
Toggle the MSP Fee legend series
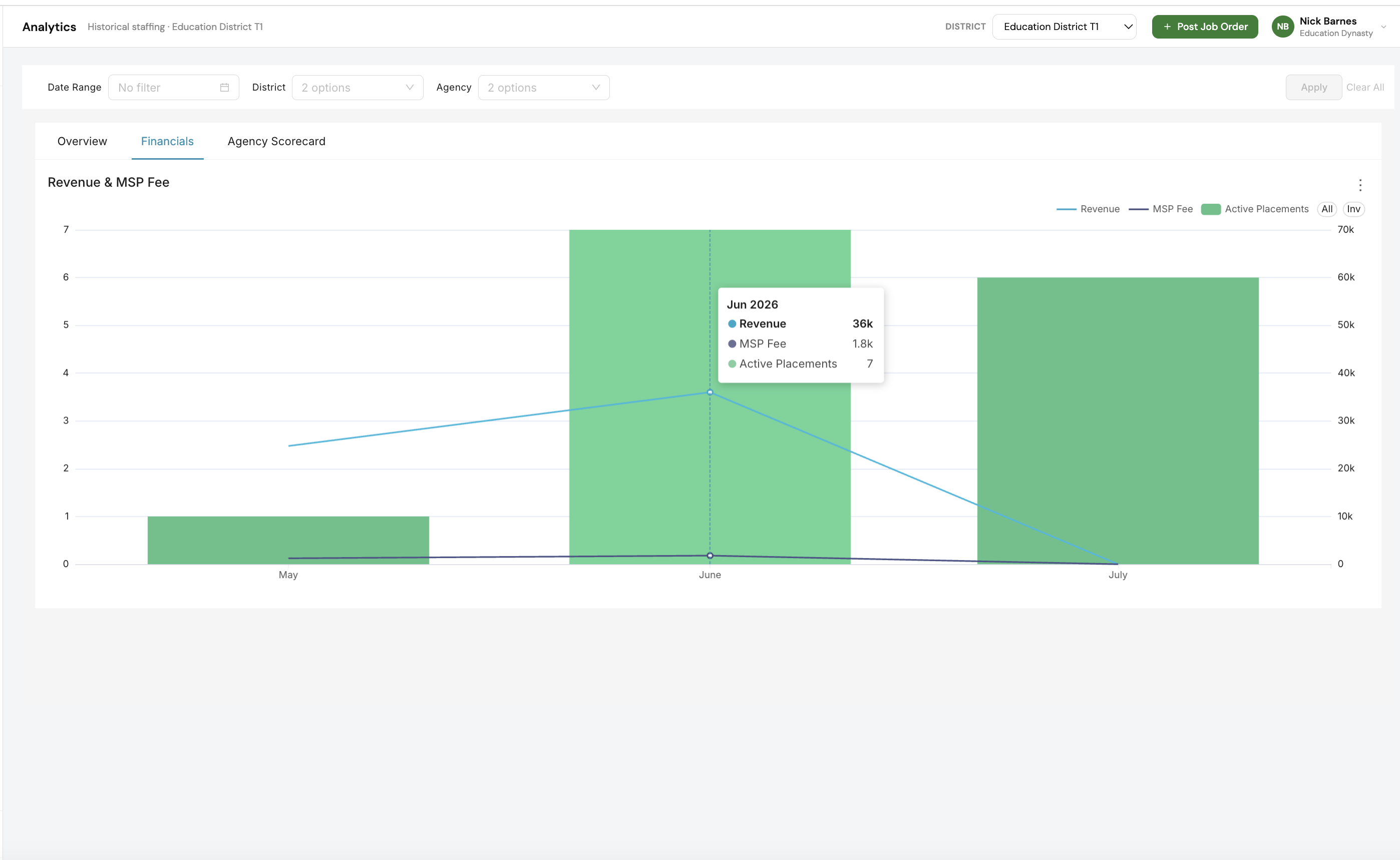(x=1161, y=209)
